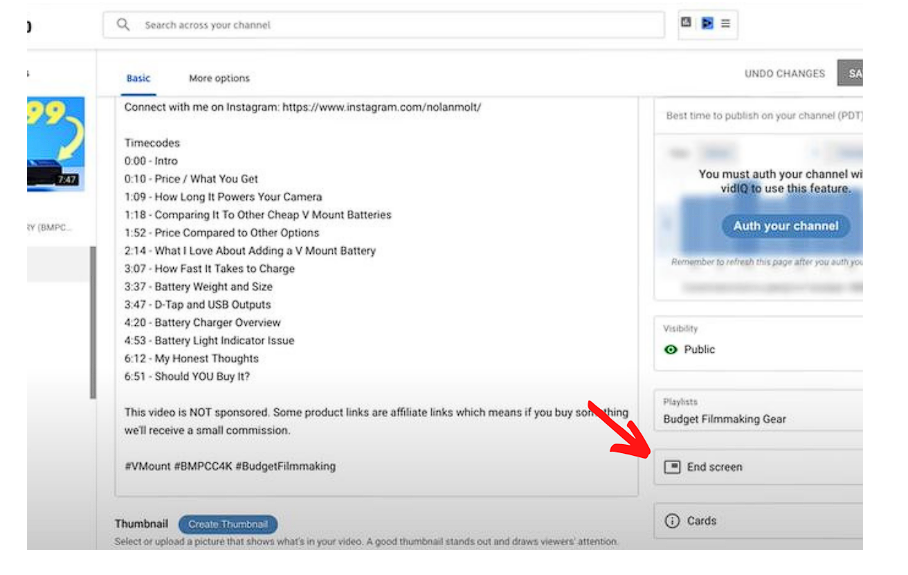This screenshot has width=908, height=575.
Task: Switch to the Basic tab
Action: (x=138, y=78)
